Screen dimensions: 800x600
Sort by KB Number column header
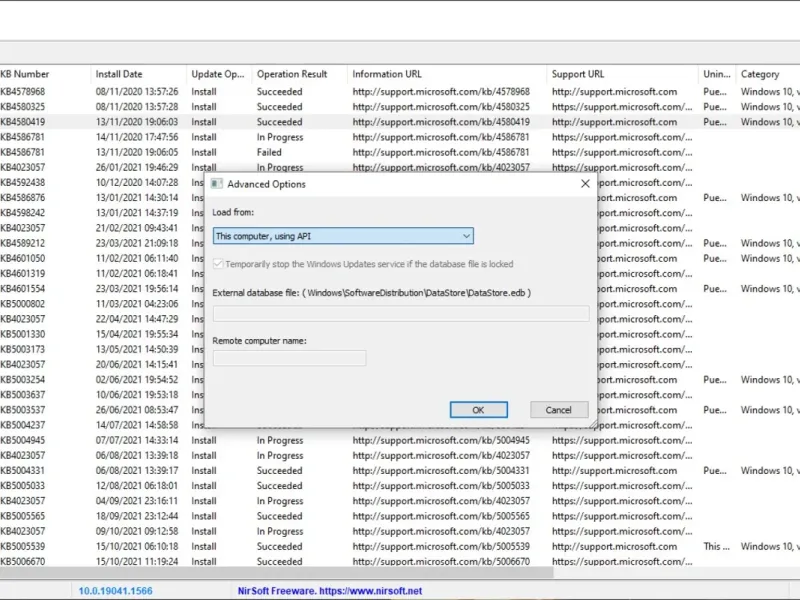pyautogui.click(x=45, y=74)
